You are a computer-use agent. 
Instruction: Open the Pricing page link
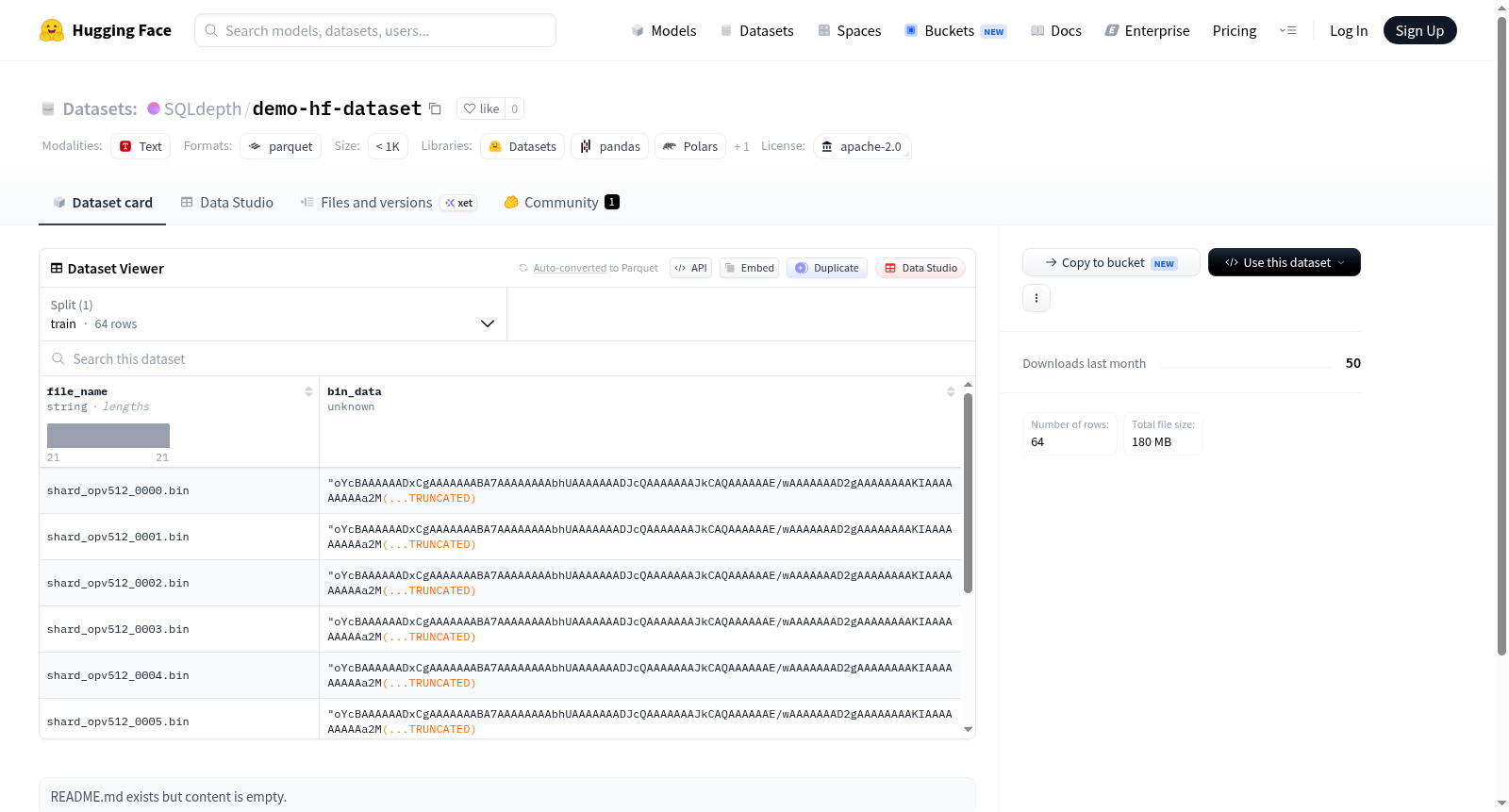point(1235,30)
